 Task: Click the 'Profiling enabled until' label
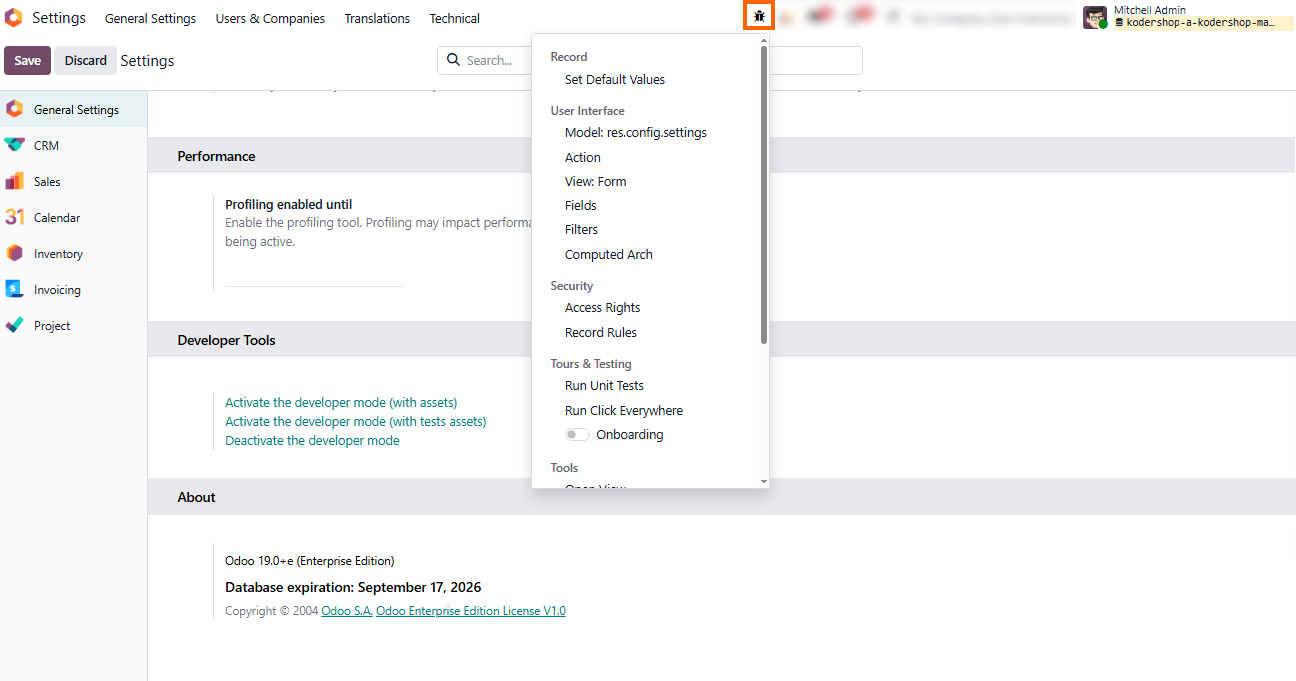[288, 204]
